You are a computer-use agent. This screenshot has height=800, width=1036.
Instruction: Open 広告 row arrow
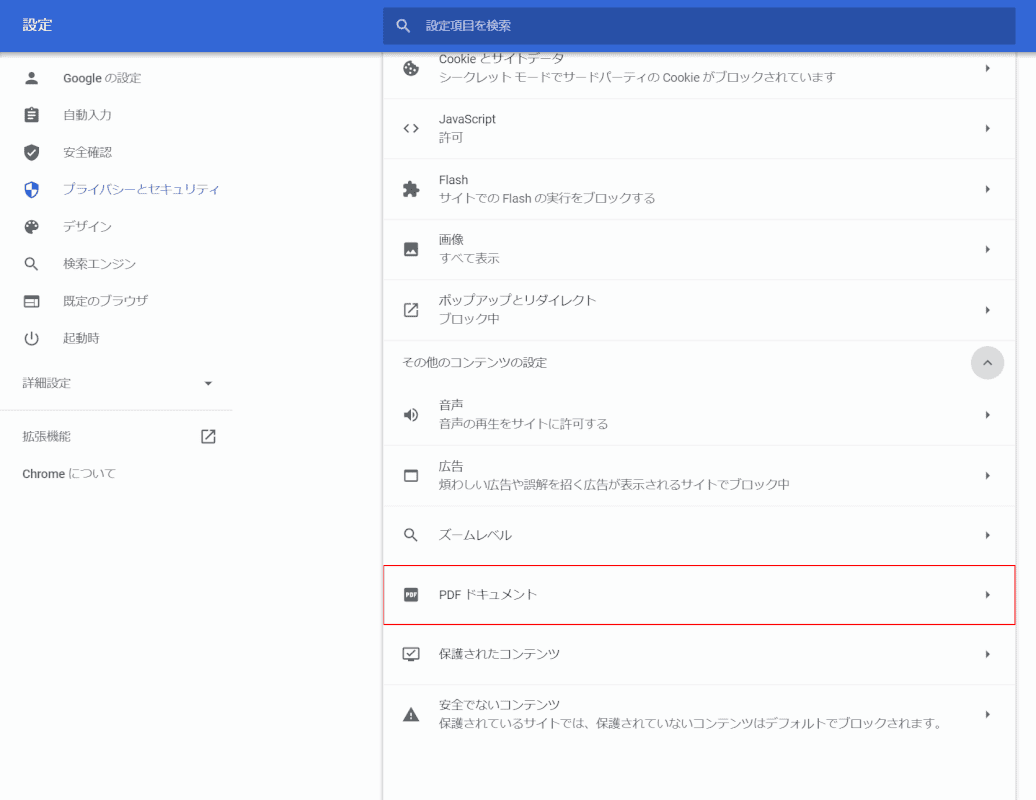click(x=988, y=476)
